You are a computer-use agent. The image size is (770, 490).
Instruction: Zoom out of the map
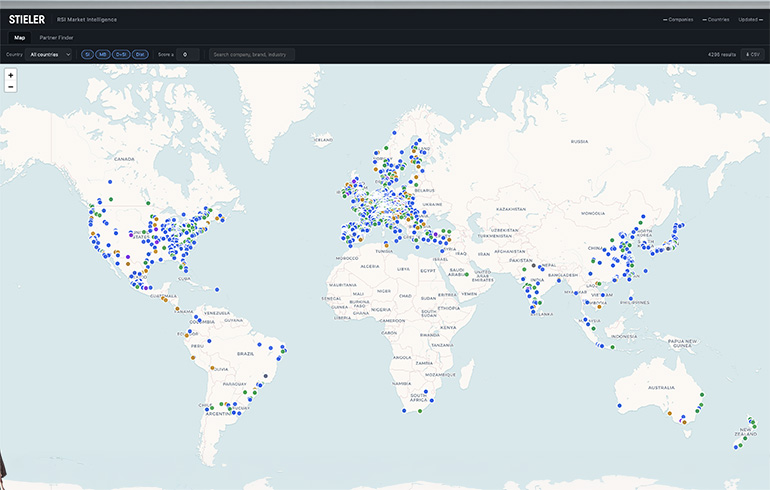tap(10, 87)
